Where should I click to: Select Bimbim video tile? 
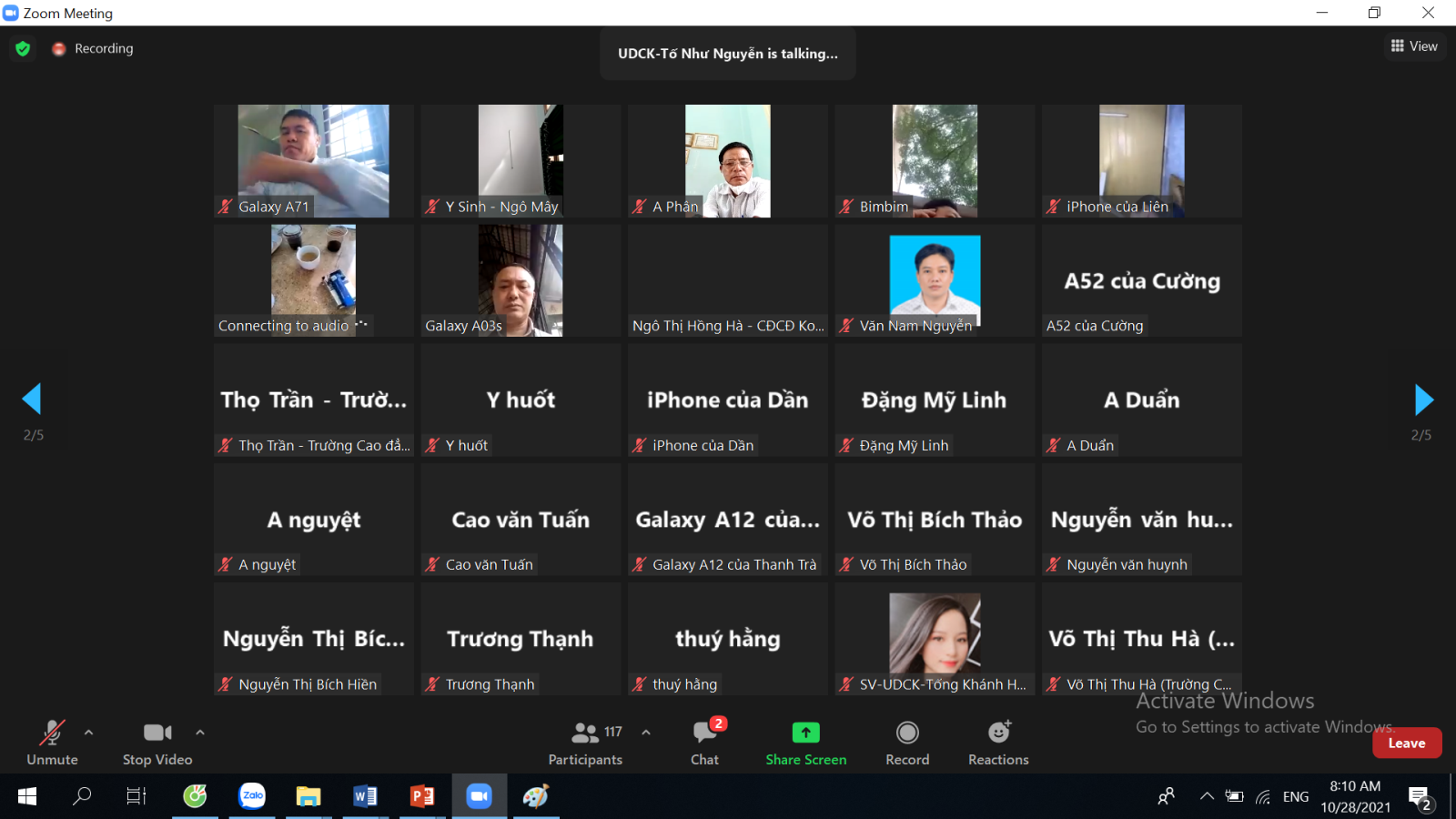tap(935, 161)
